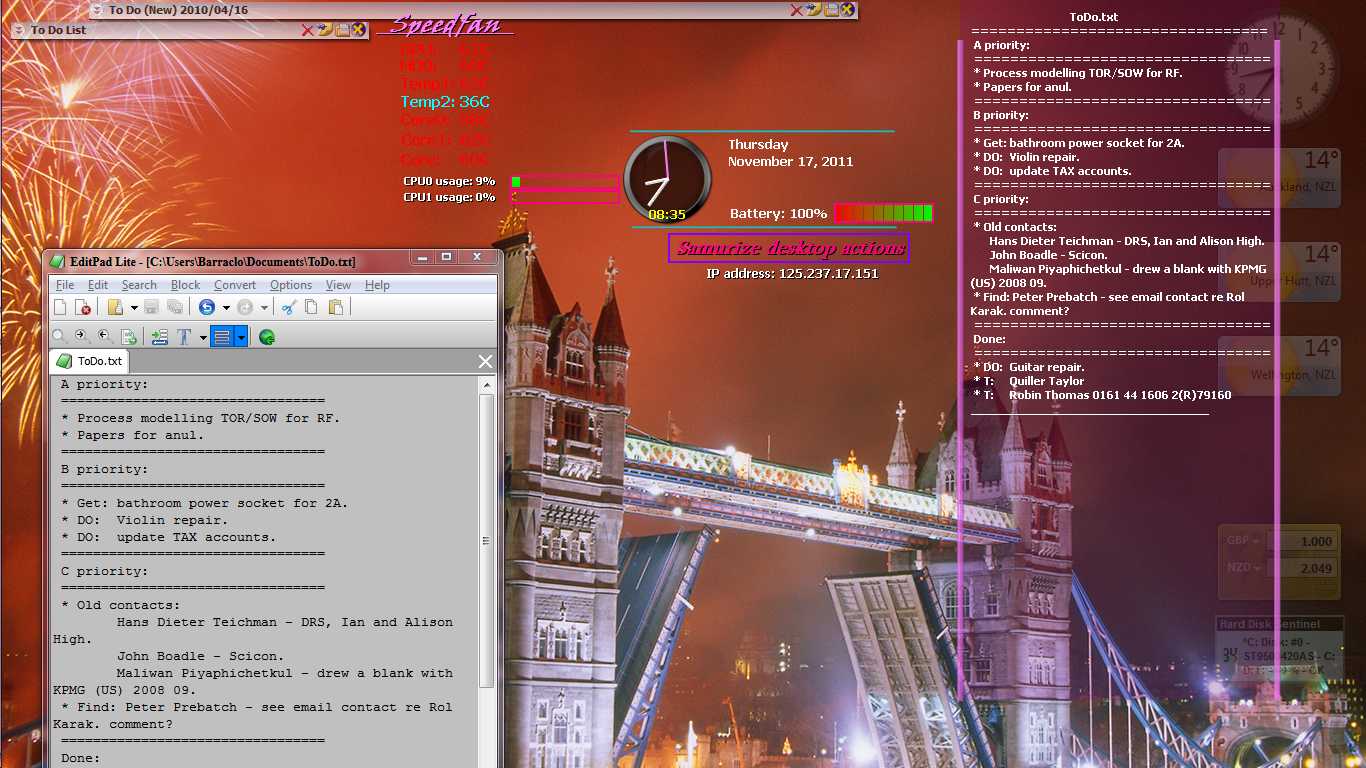Expand the To Do List bar chevron

click(x=19, y=30)
